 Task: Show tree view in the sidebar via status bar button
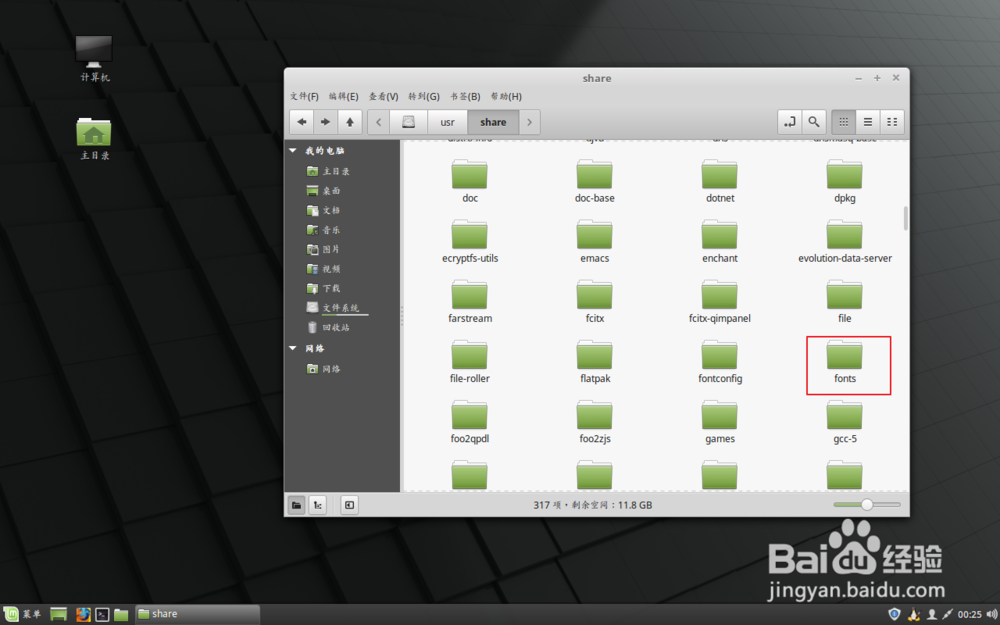[x=318, y=505]
